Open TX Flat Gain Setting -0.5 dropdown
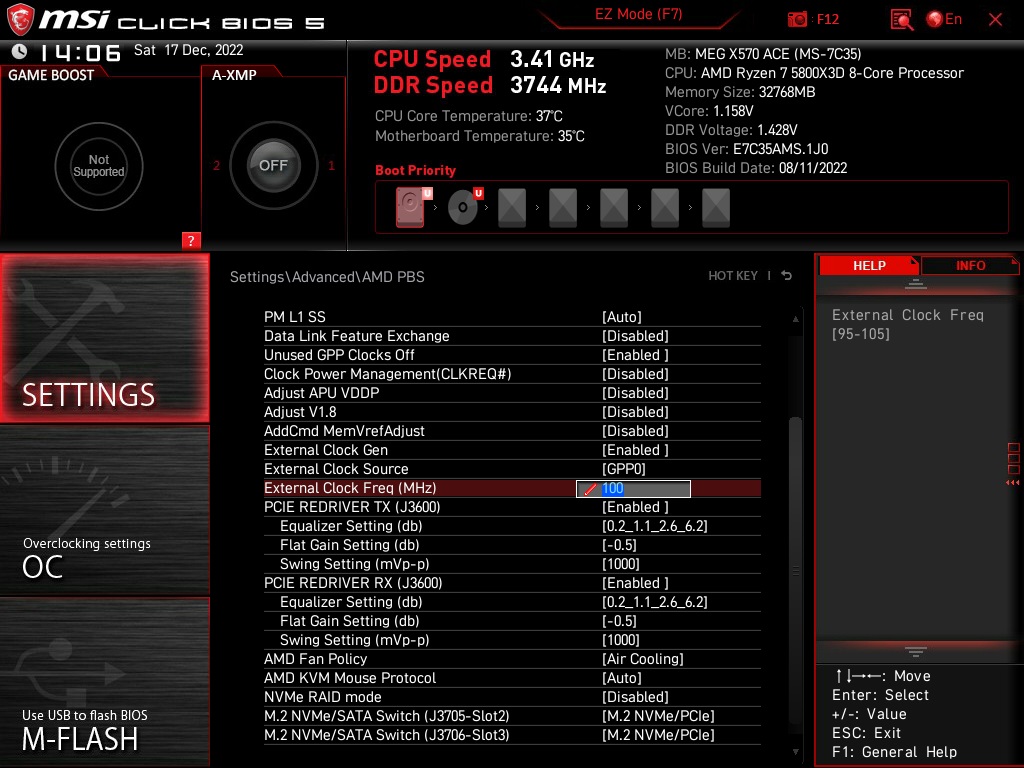Screen dimensions: 1024x768 (619, 545)
